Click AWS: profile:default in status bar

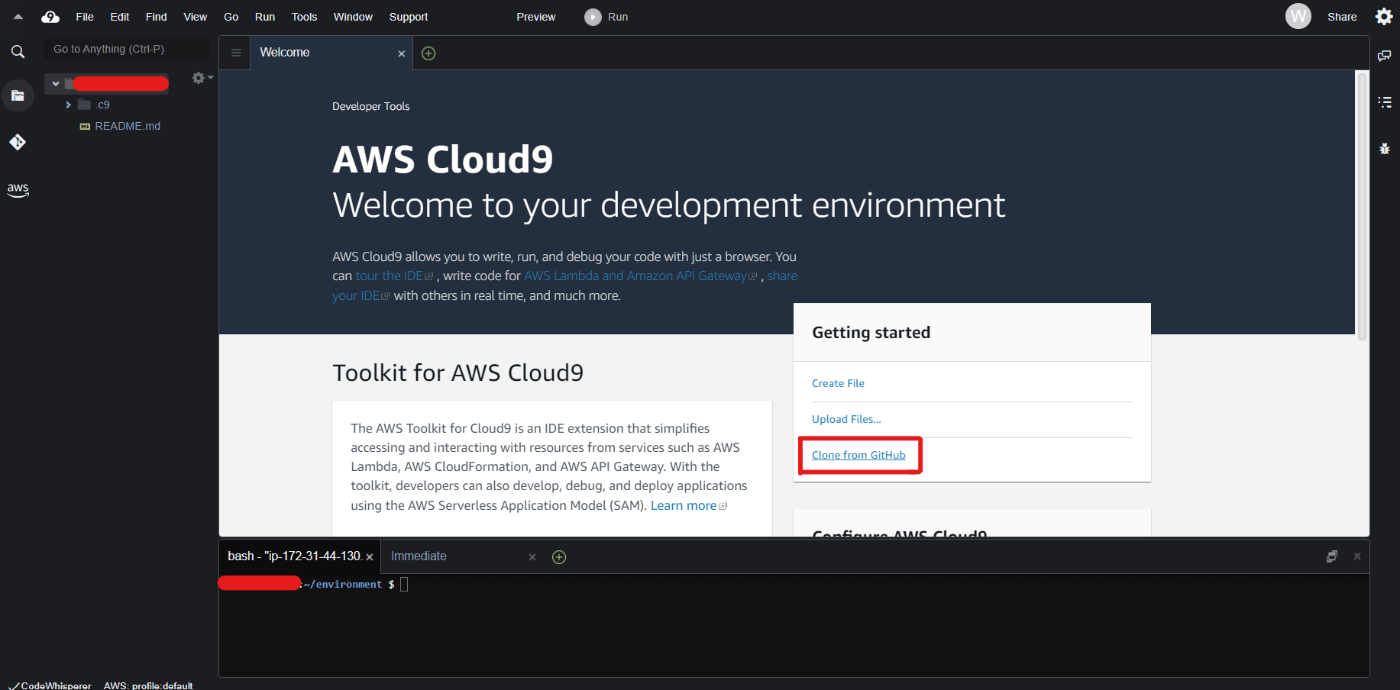[x=148, y=686]
